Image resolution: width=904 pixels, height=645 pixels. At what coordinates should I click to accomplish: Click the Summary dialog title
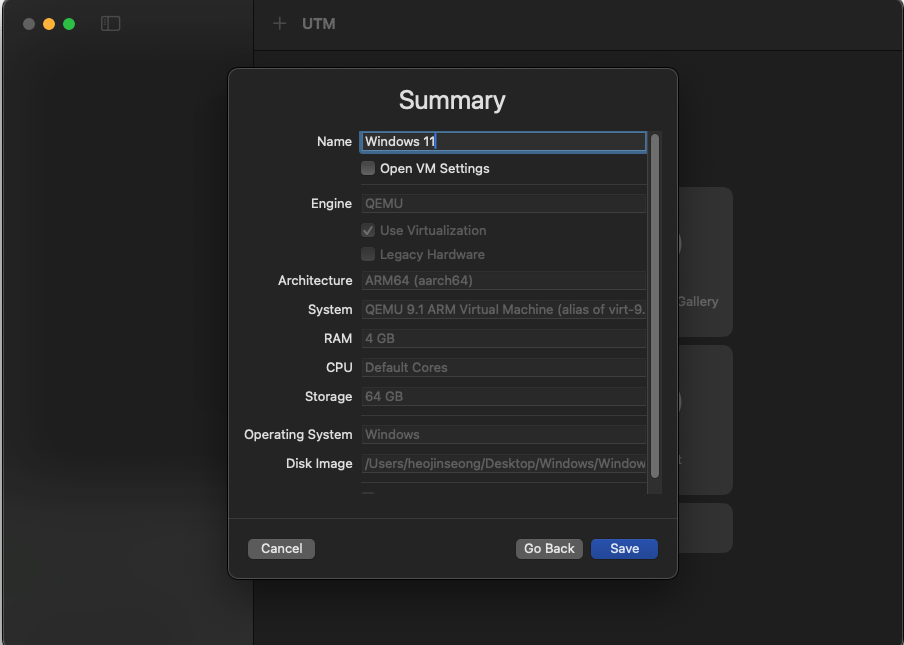452,100
